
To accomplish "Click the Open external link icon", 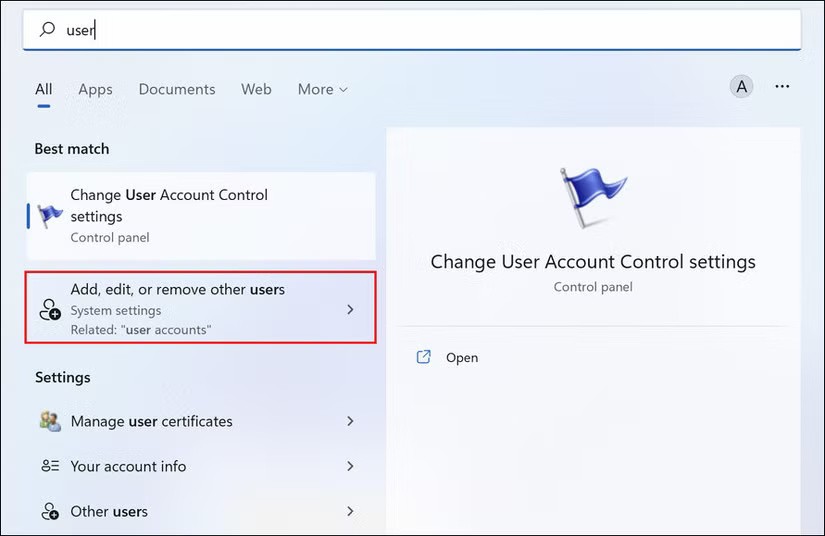I will pyautogui.click(x=424, y=357).
